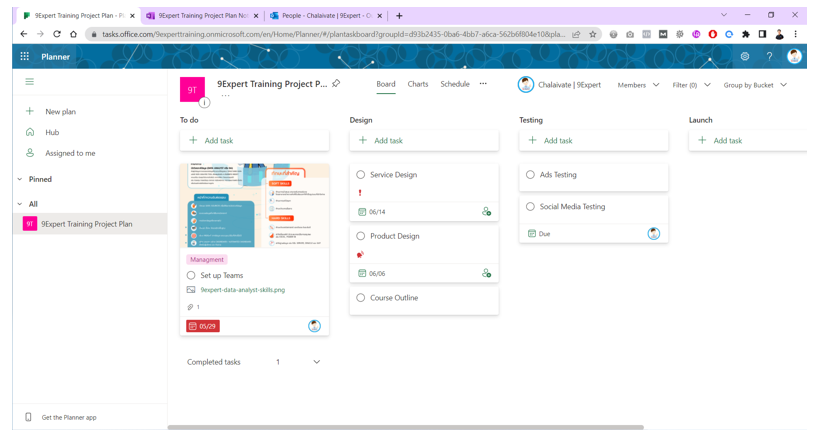The image size is (825, 439).
Task: Click Chalaivate | 9Expert member name
Action: click(569, 85)
